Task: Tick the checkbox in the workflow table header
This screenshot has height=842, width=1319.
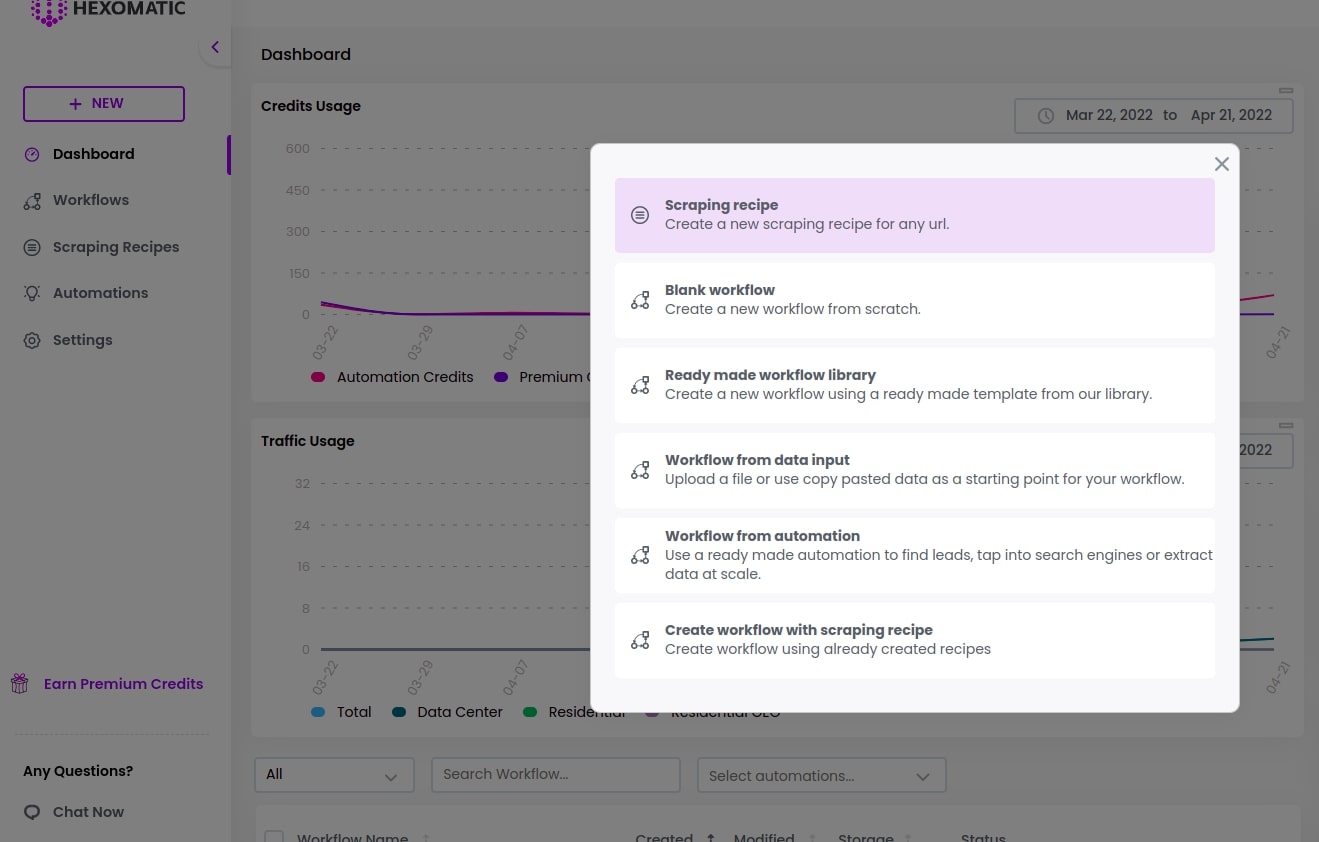Action: [274, 837]
